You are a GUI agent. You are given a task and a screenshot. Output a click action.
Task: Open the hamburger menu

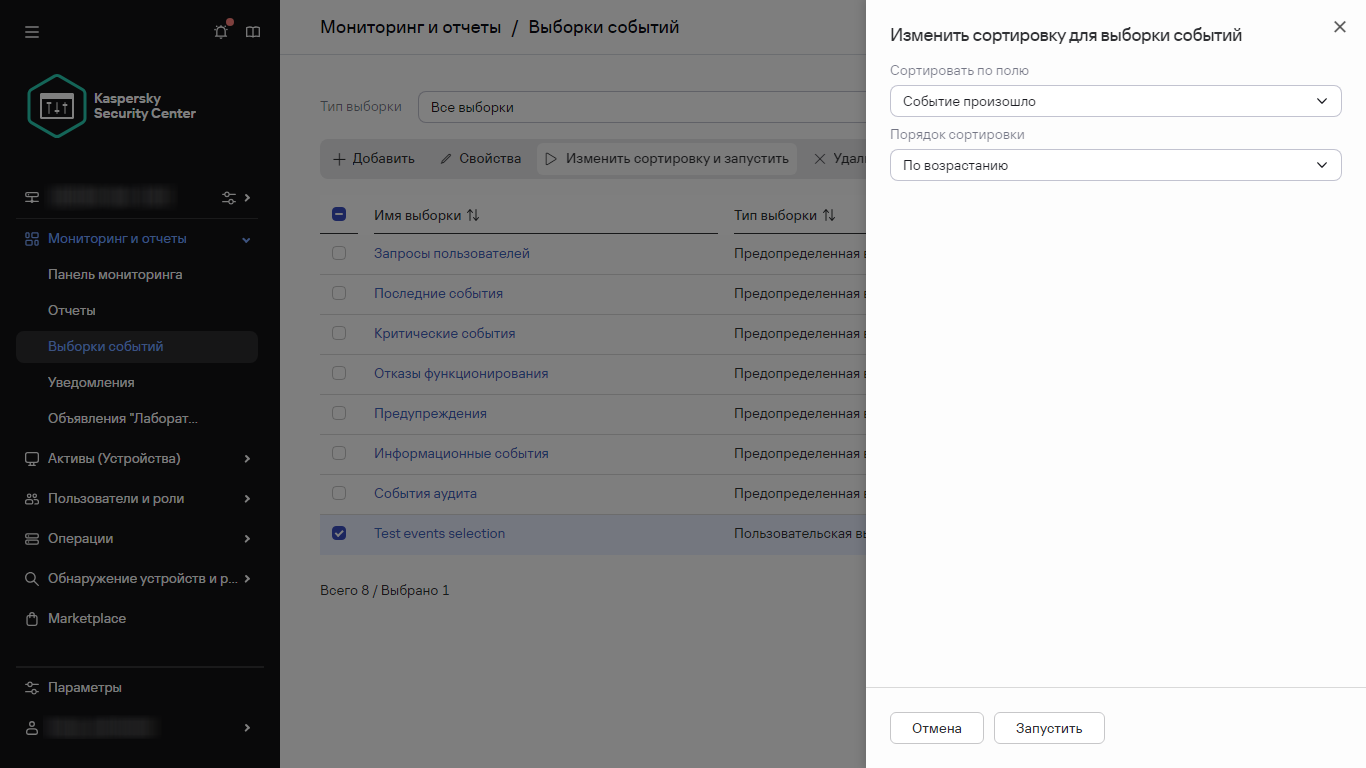(32, 31)
